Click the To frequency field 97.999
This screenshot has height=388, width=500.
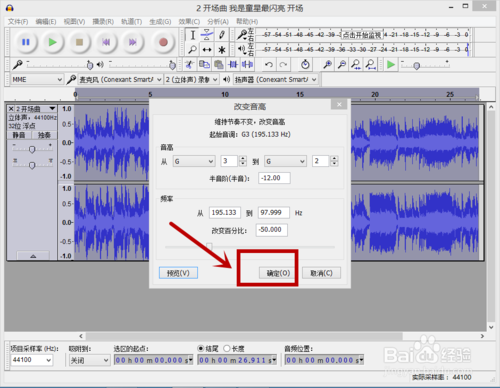tap(274, 213)
